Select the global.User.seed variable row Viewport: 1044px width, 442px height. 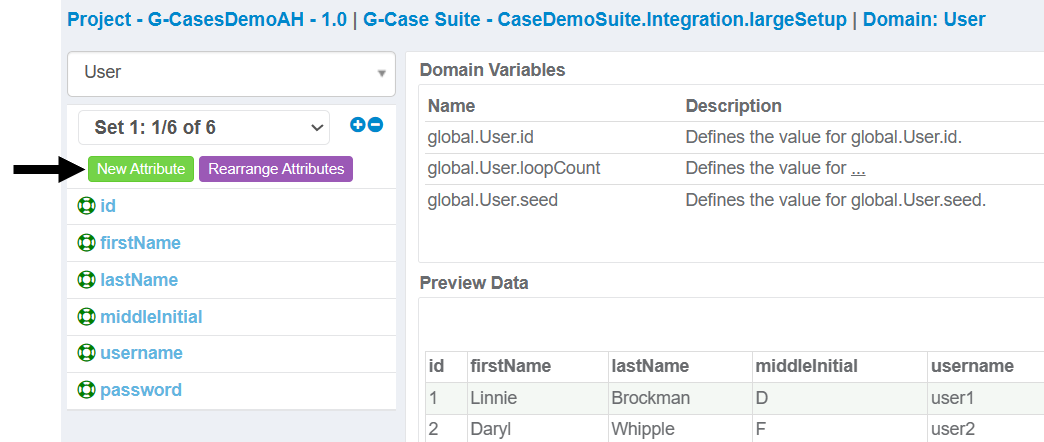tap(730, 200)
